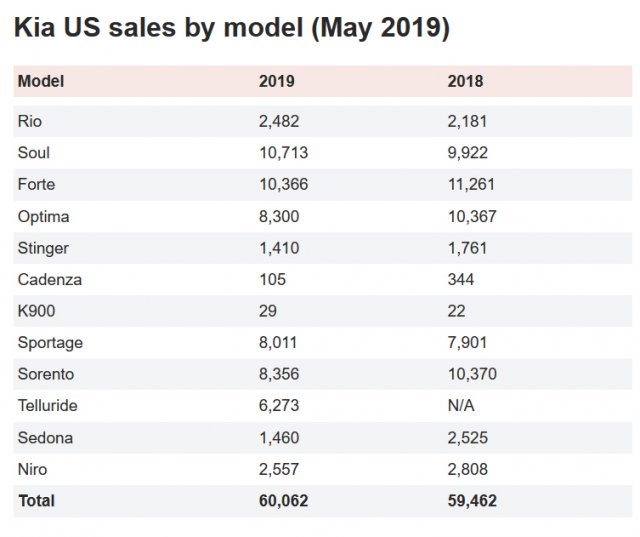Select the 2018 column header
This screenshot has width=640, height=537.
(x=465, y=81)
